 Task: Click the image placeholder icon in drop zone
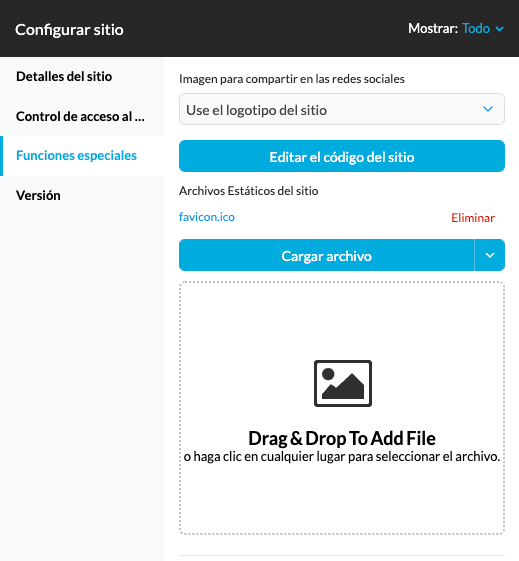[x=343, y=384]
